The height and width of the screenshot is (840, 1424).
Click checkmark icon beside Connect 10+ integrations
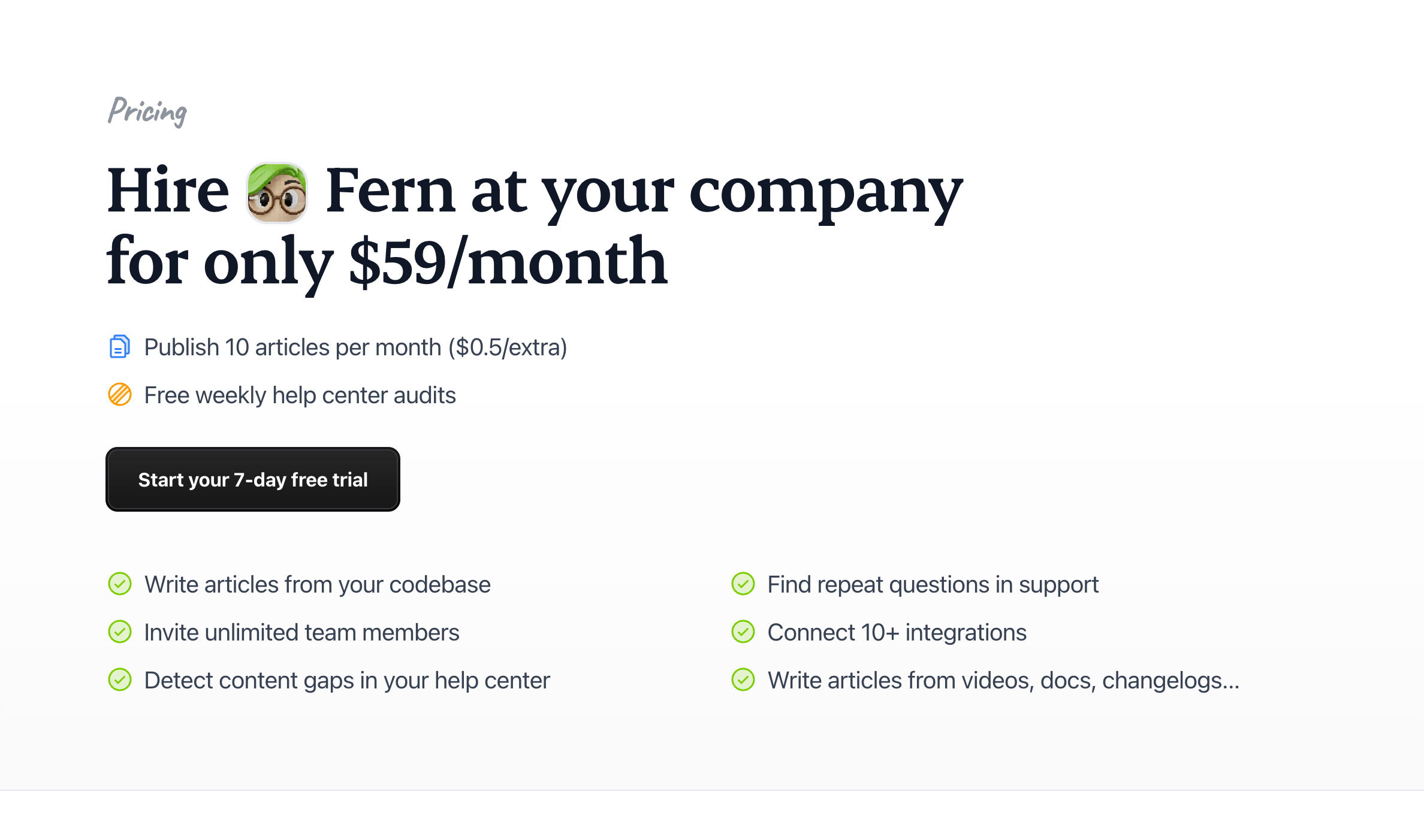[743, 632]
